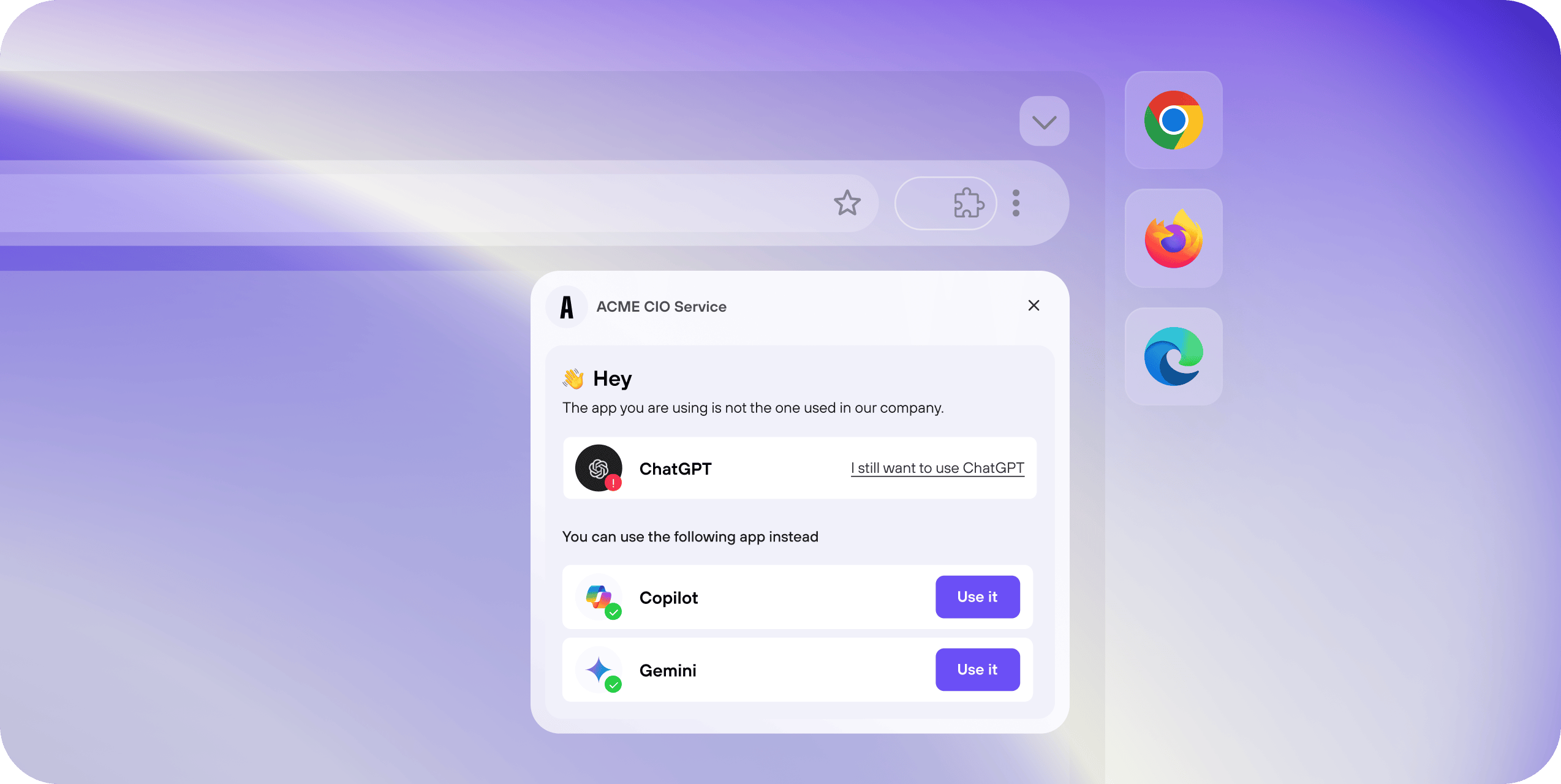Click the Chrome browser icon
Image resolution: width=1561 pixels, height=784 pixels.
tap(1173, 121)
